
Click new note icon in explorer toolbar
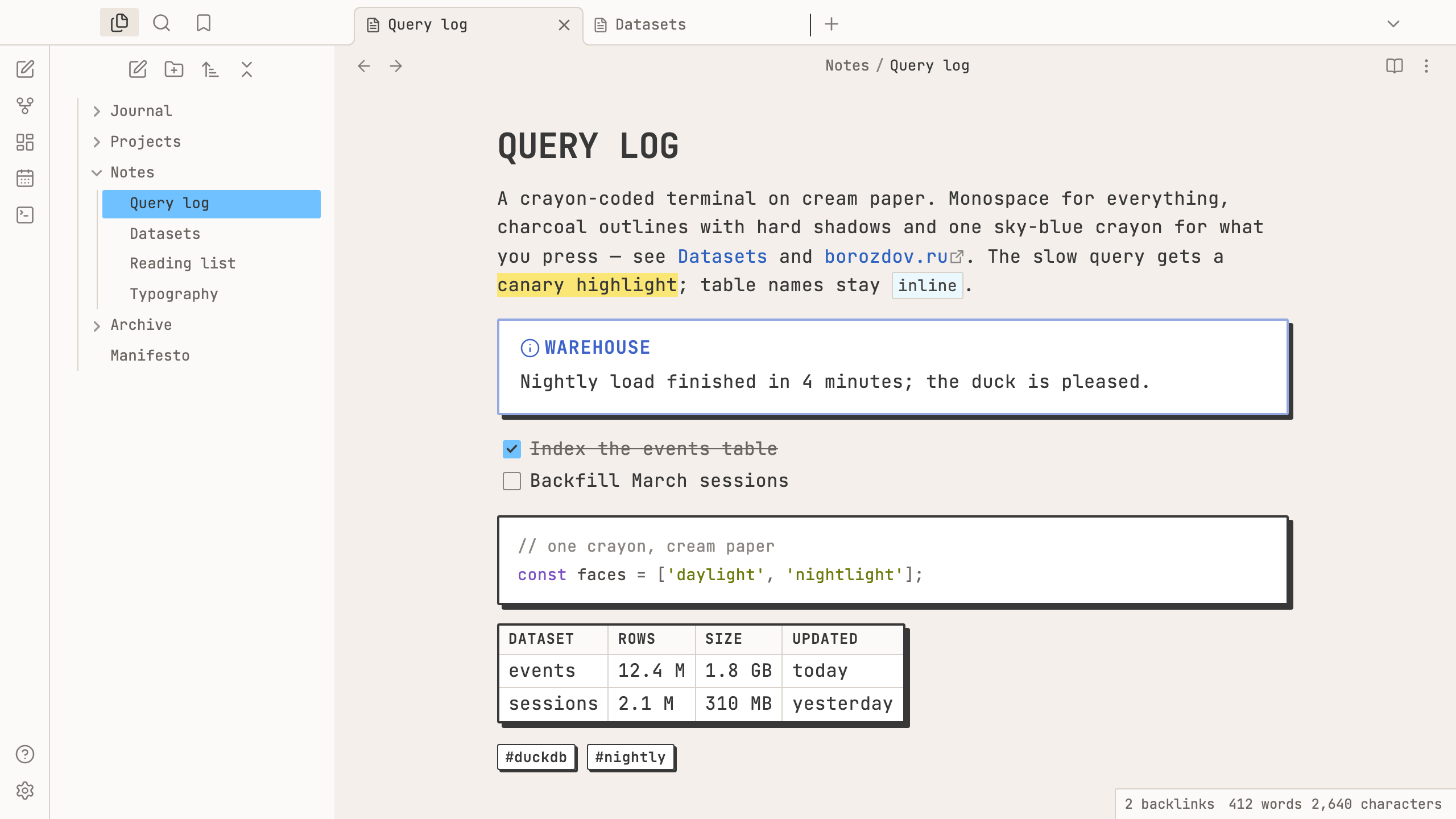point(138,69)
